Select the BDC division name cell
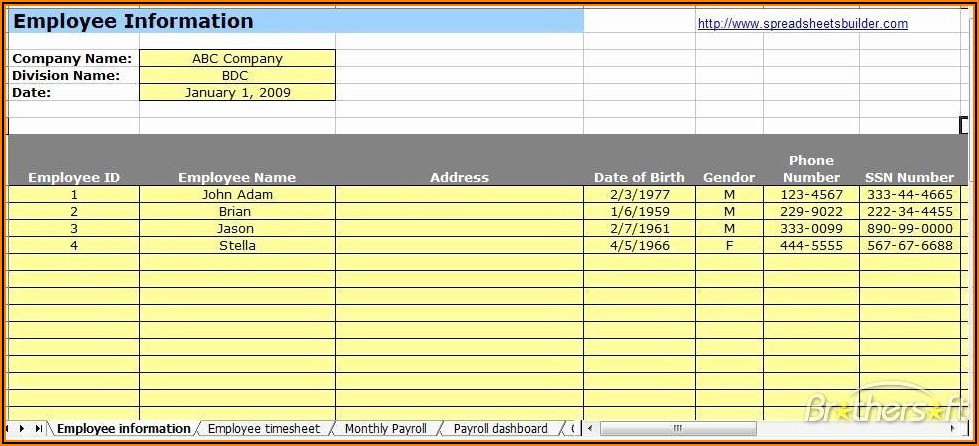The width and height of the screenshot is (979, 446). click(x=237, y=76)
